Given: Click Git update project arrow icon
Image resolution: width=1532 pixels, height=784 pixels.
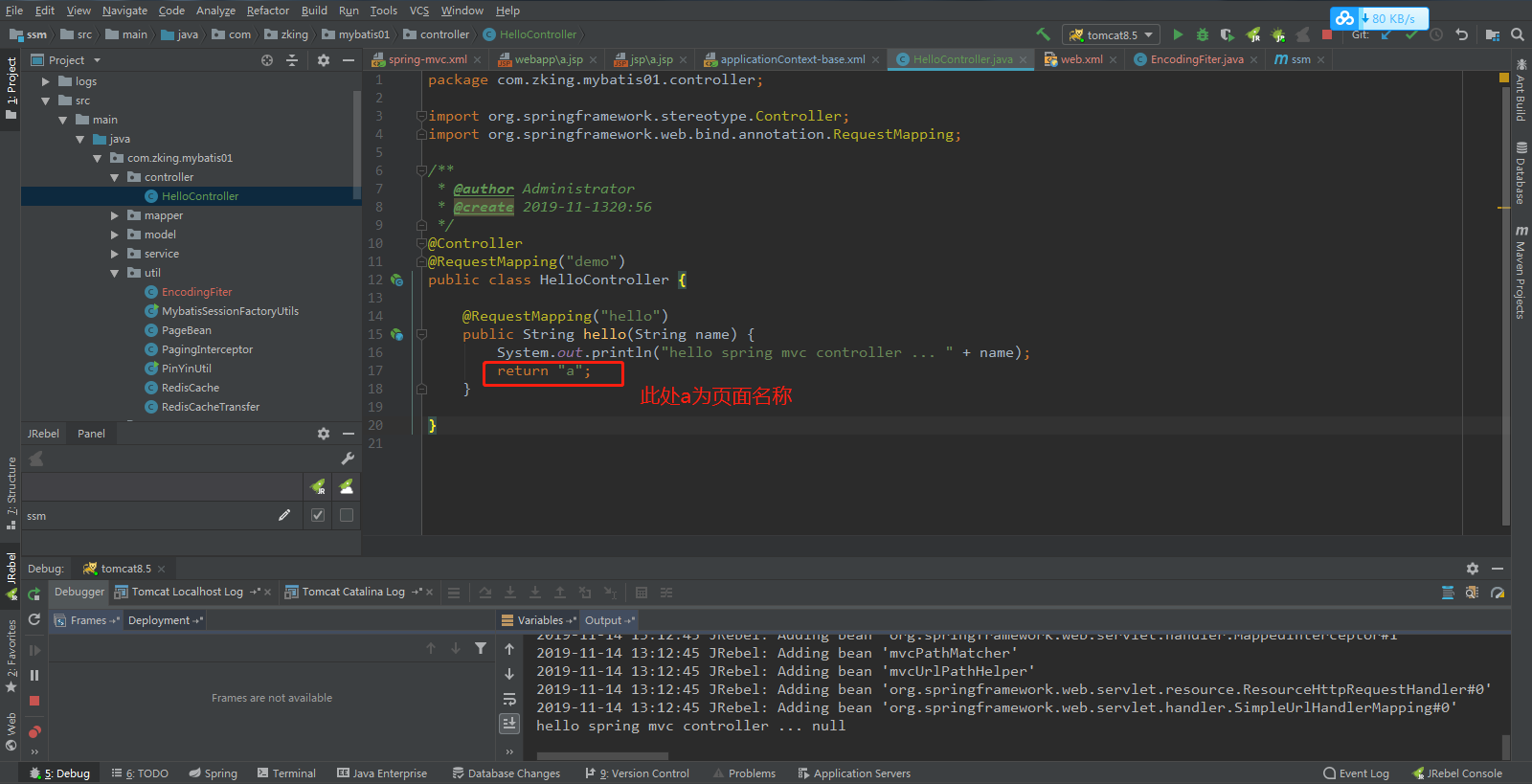Looking at the screenshot, I should coord(1386,34).
